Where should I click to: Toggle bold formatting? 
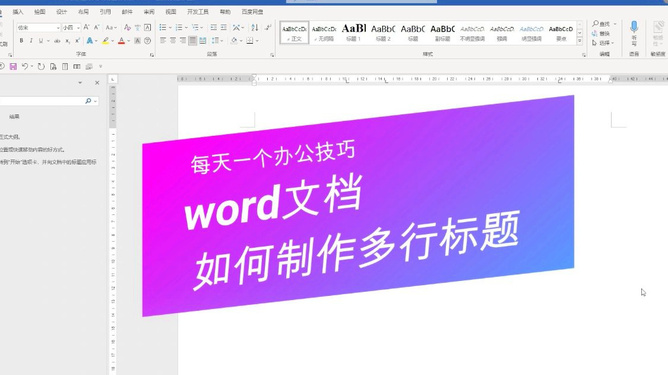[x=21, y=41]
